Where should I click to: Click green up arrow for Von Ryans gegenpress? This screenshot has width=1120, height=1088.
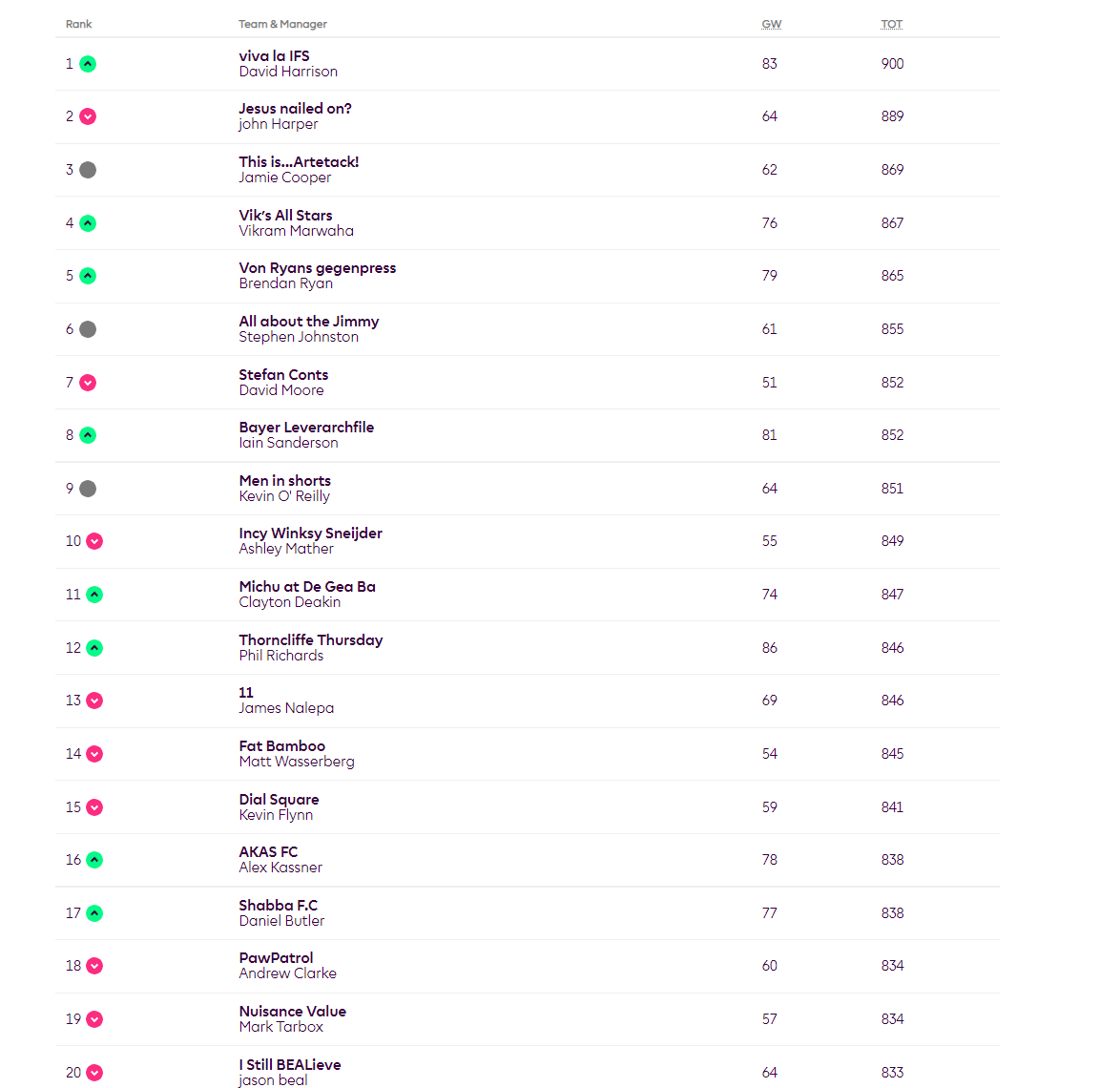point(88,276)
